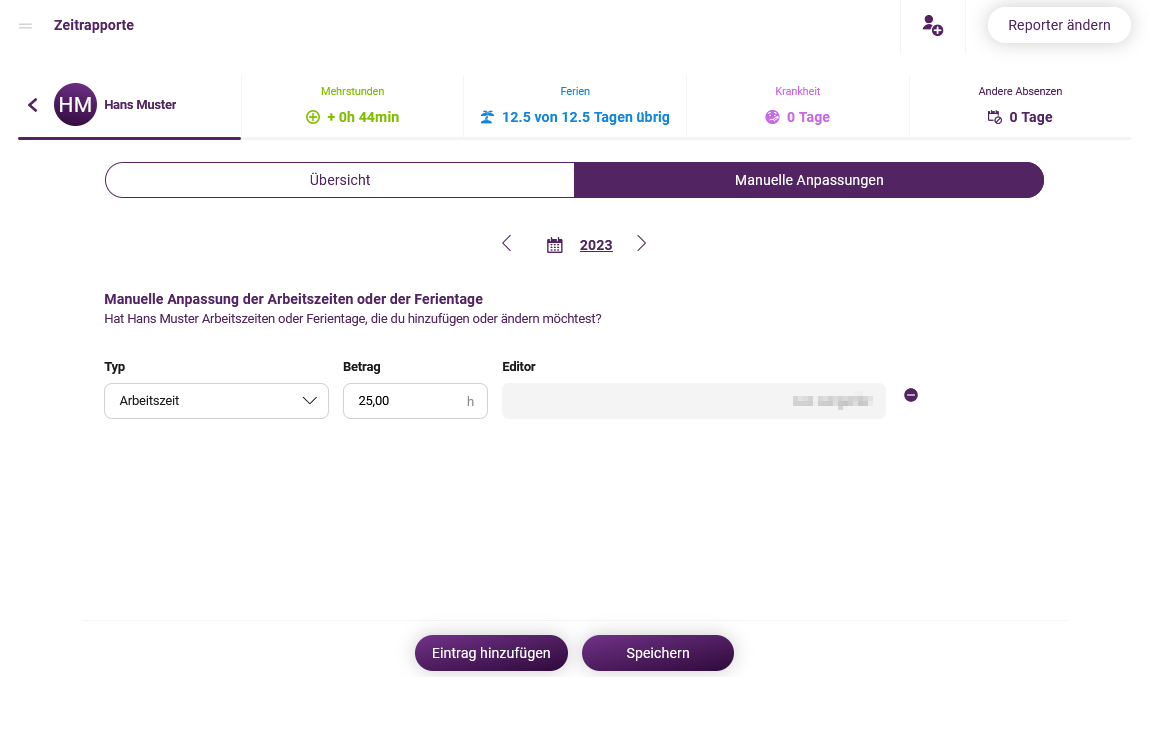Screen dimensions: 1150x731
Task: Click the disabled Editor field
Action: tap(694, 401)
